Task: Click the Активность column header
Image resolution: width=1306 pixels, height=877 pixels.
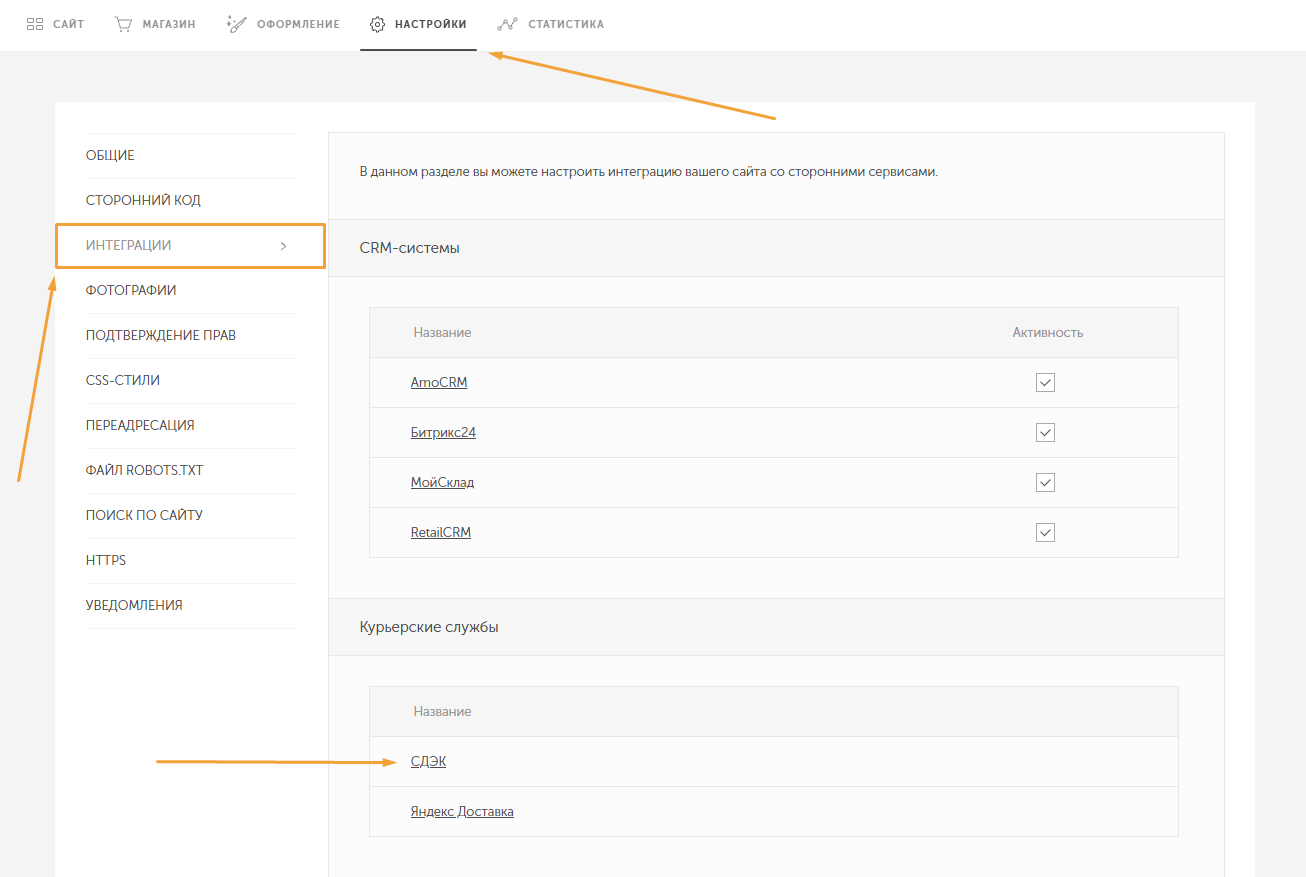Action: point(1047,333)
